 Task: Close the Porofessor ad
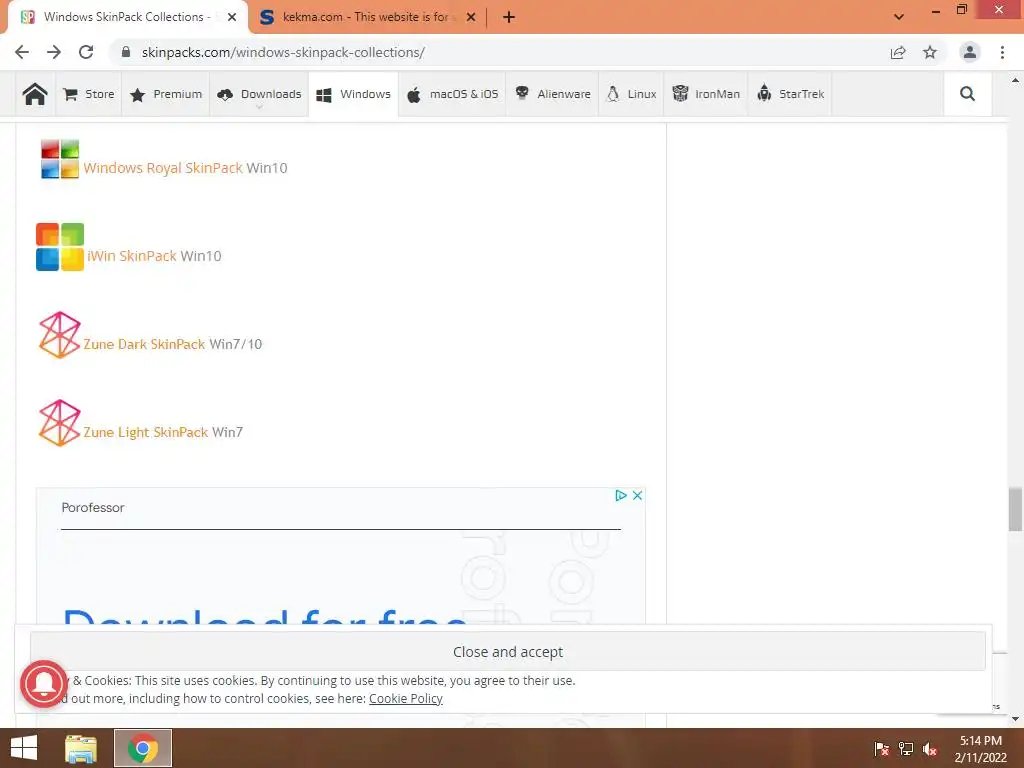[x=637, y=496]
